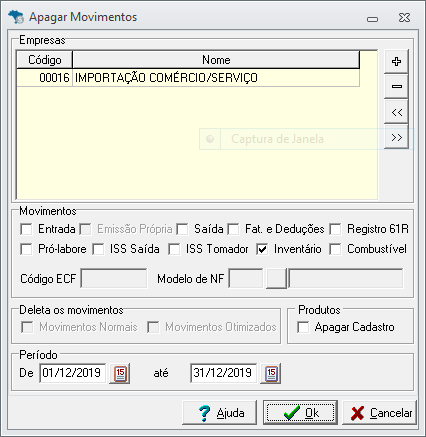Click the De start date field

72,373
